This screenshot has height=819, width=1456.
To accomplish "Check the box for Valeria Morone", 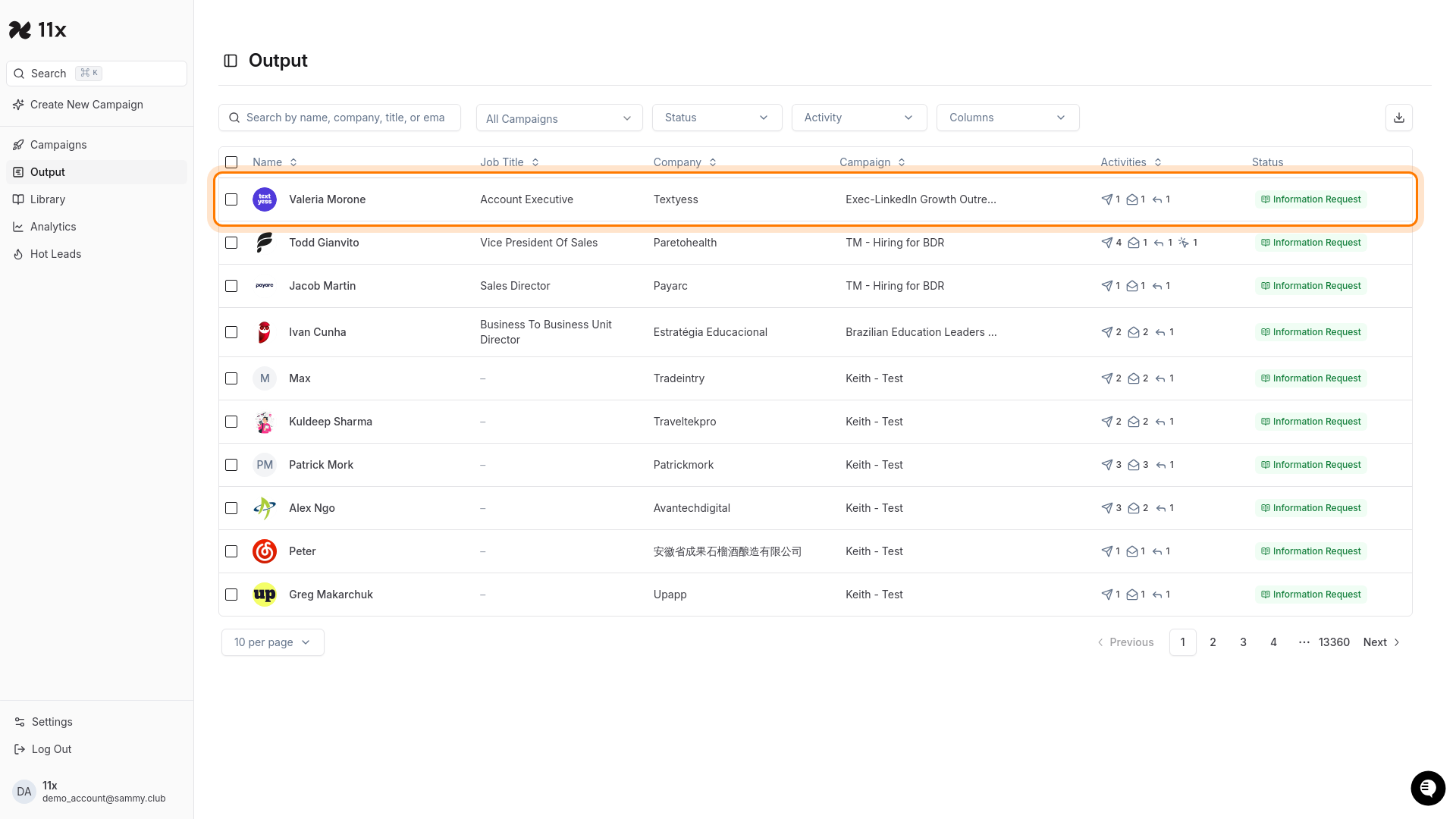I will coord(231,199).
